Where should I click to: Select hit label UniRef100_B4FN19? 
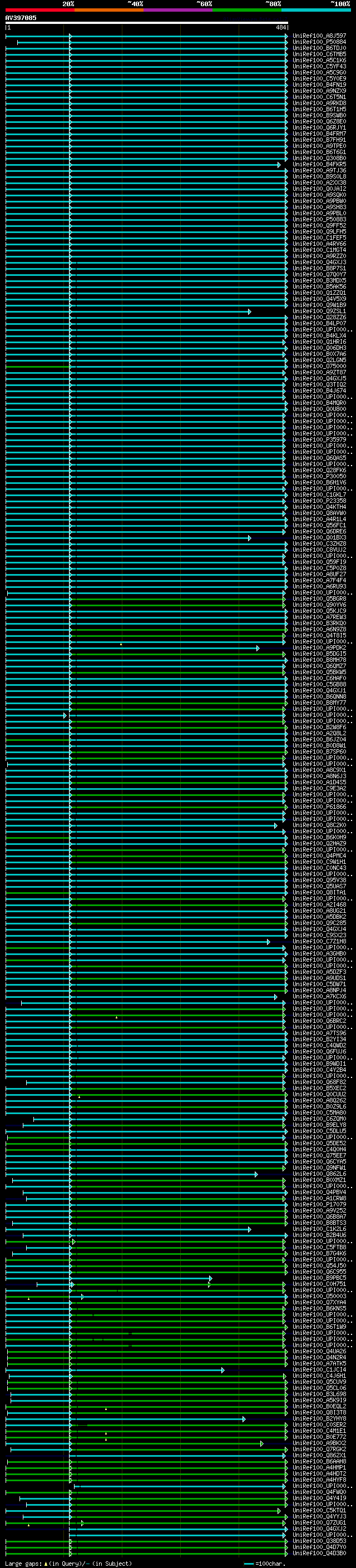point(319,85)
